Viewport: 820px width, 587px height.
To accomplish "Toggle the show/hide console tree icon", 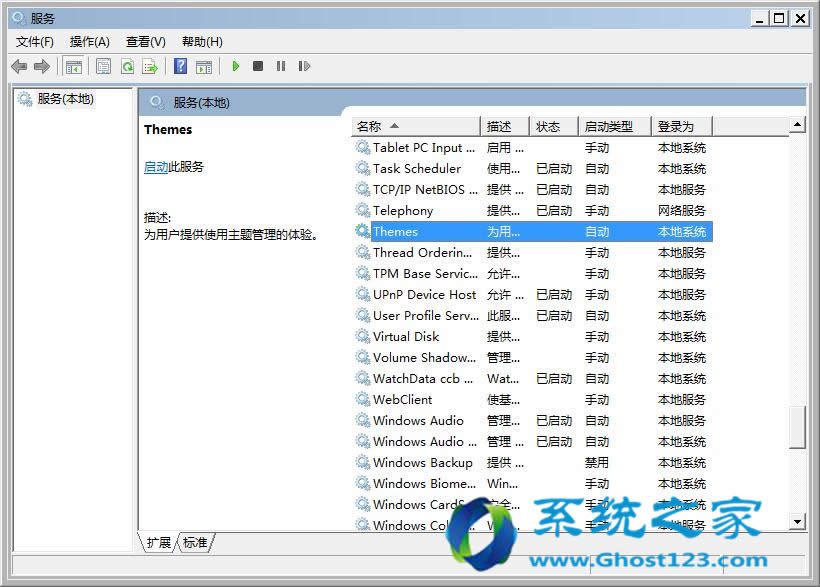I will 74,66.
